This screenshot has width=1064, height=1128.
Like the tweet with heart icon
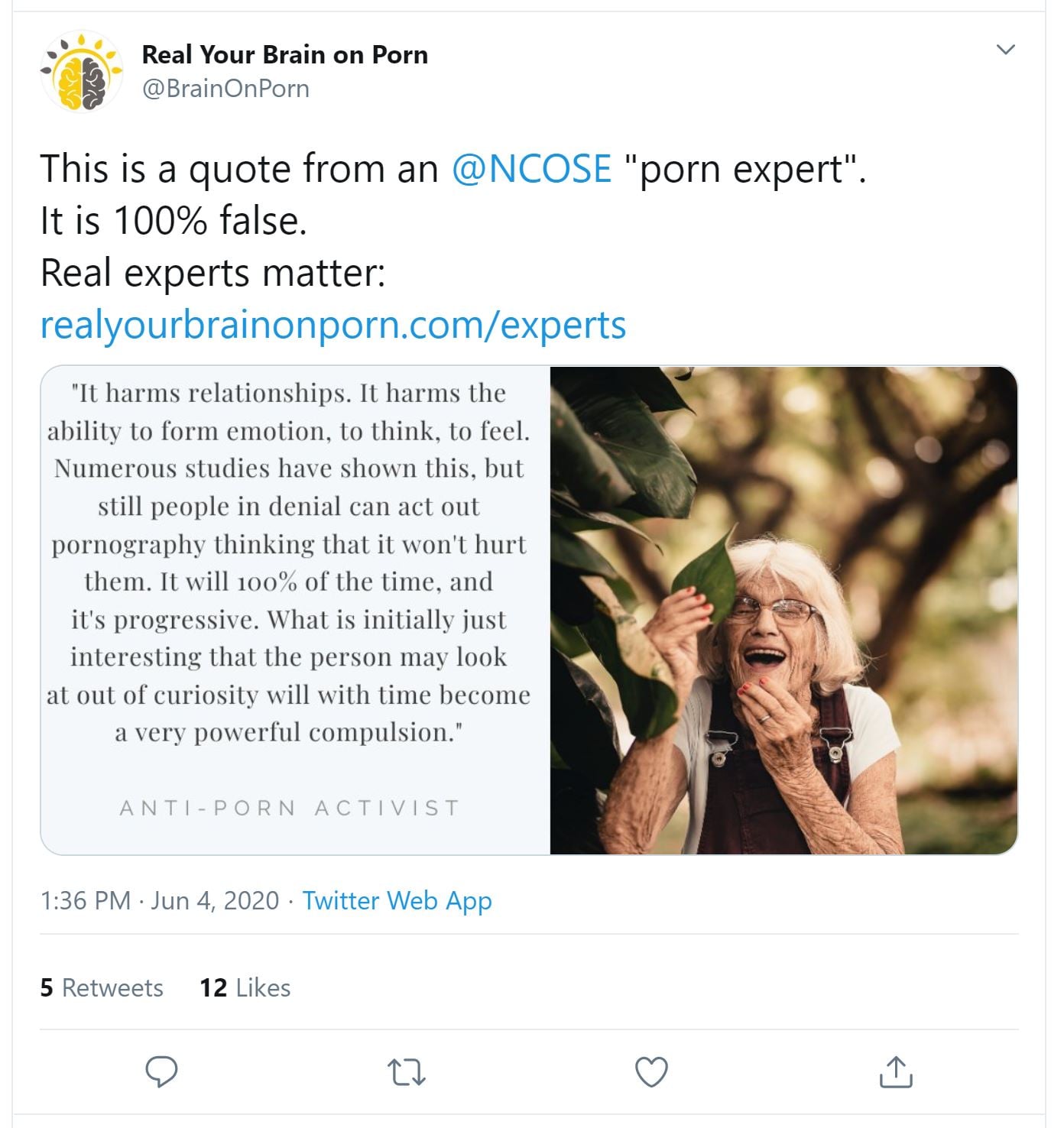click(x=651, y=1071)
